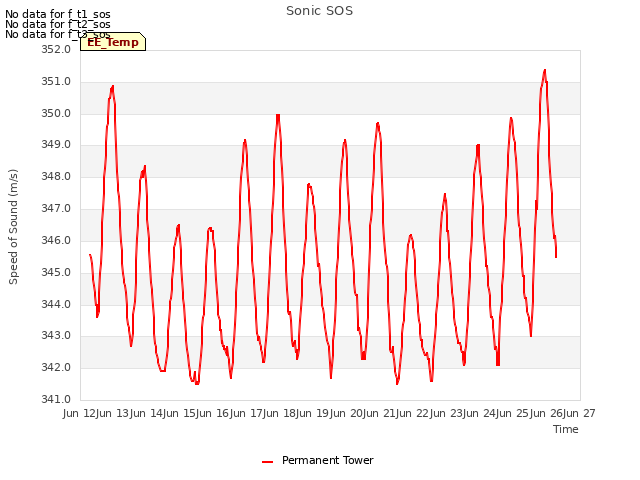Click the Speed of Sound (m/s) axis label
Screen dimensions: 640x480
click(13, 227)
